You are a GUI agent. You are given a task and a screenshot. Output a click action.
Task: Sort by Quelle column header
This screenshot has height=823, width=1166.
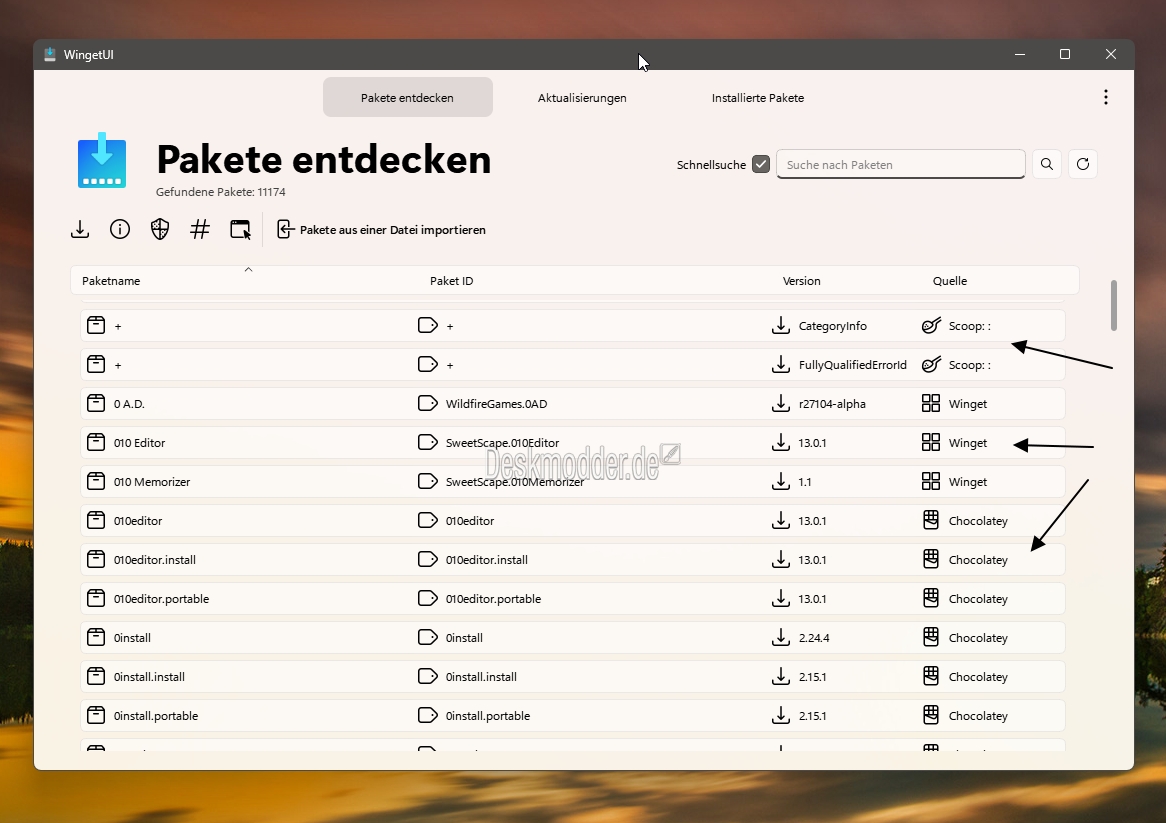(950, 281)
